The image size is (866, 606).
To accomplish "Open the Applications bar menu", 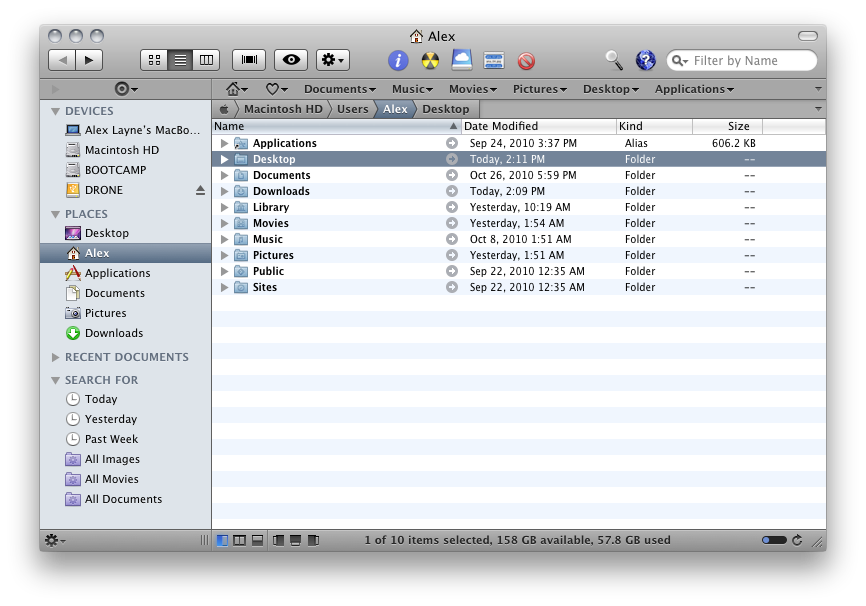I will click(x=694, y=89).
